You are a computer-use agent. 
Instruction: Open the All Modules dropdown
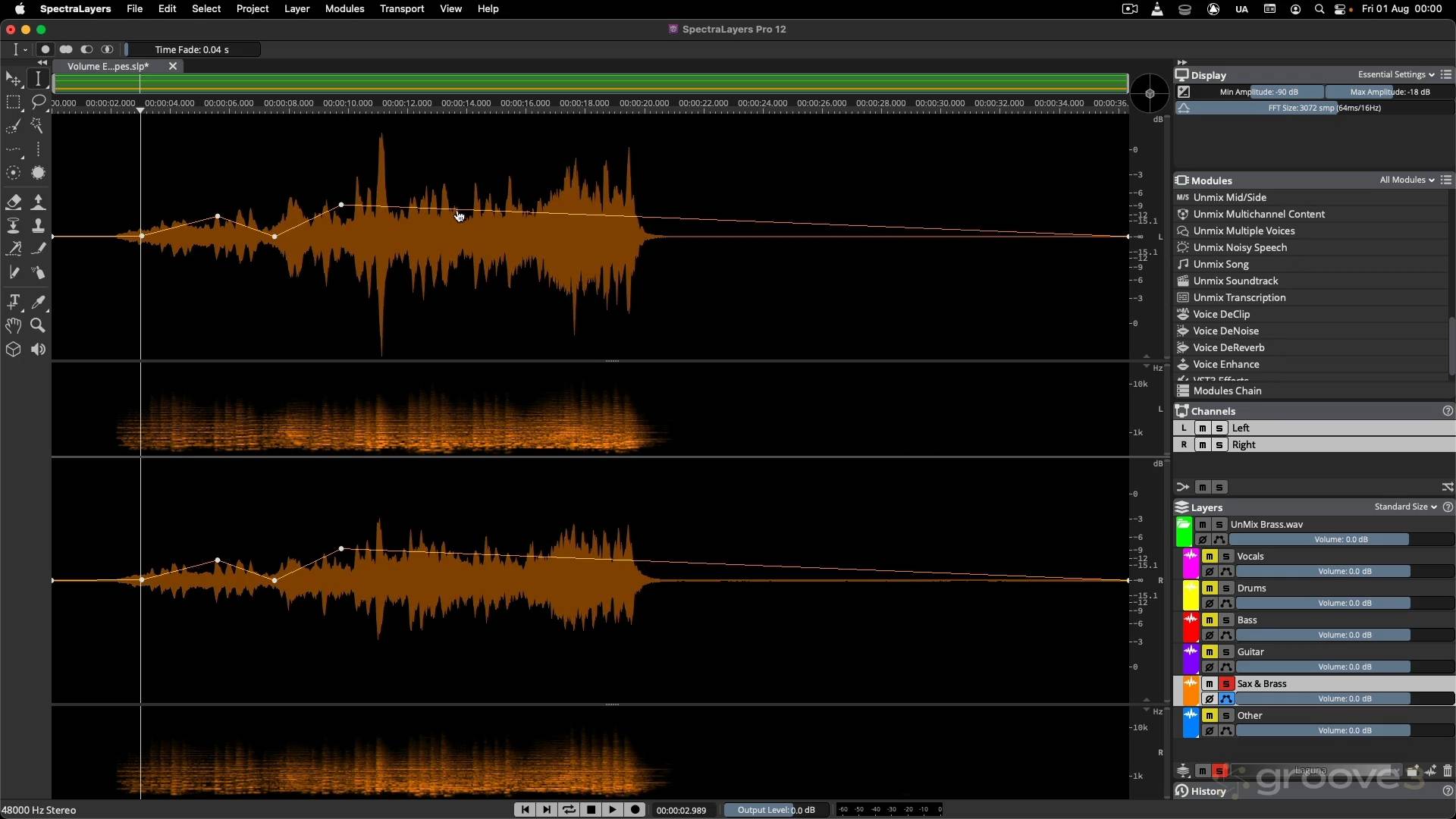point(1407,180)
